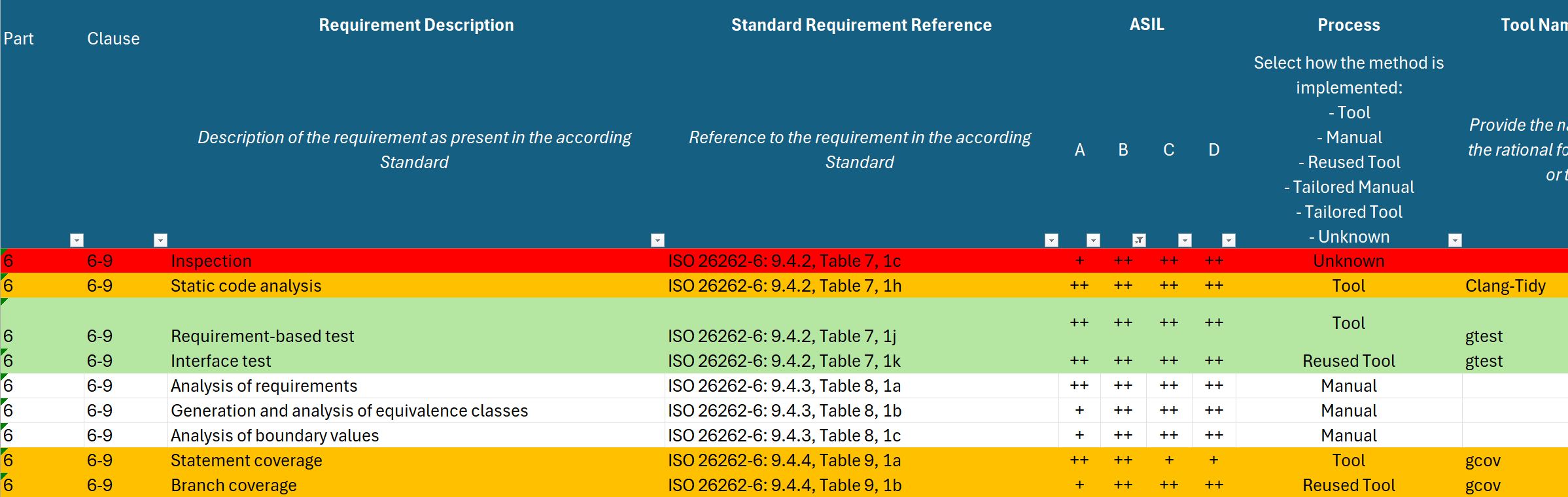The image size is (1568, 497).
Task: Click the 'Inspection' description cell
Action: (x=416, y=261)
